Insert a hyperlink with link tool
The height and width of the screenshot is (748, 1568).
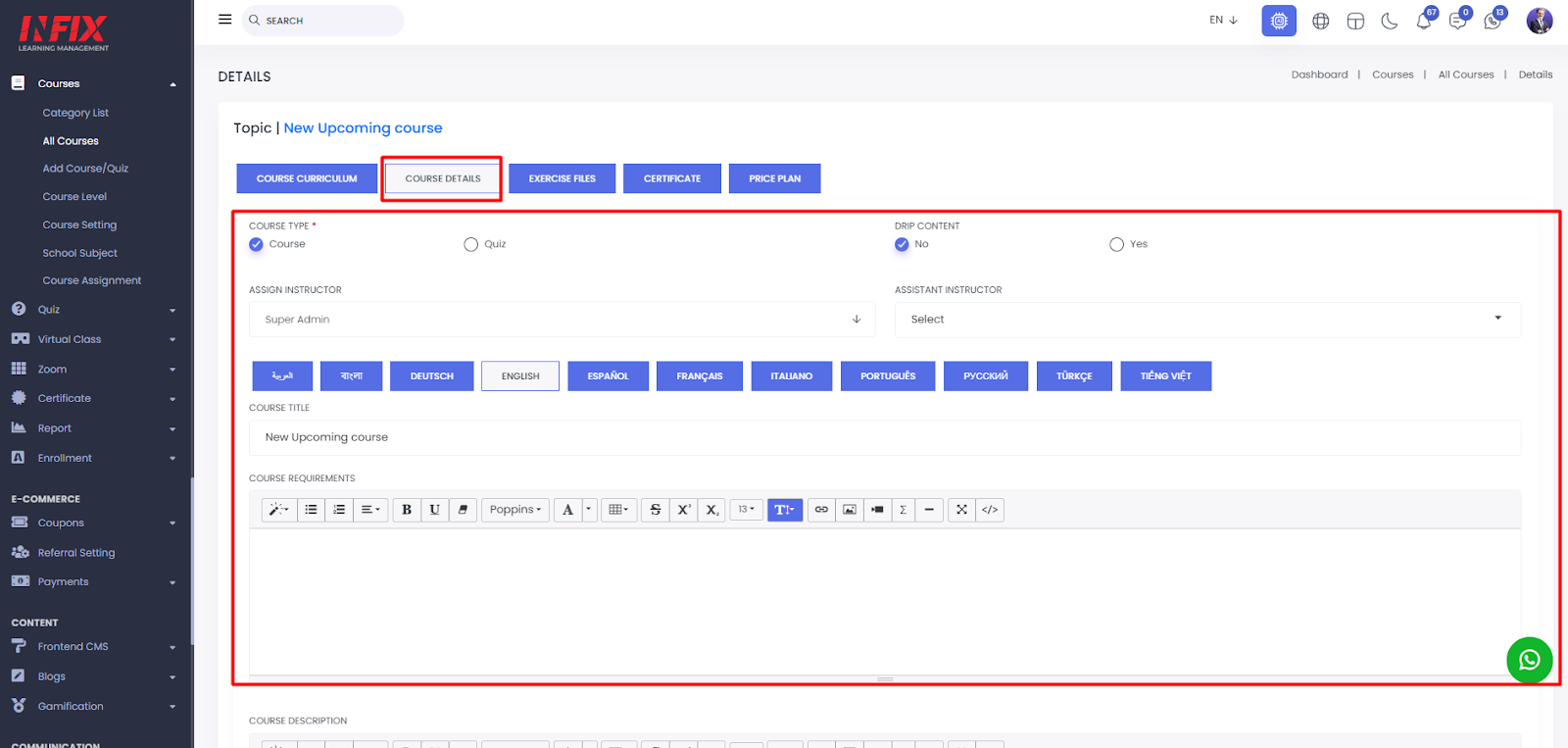[821, 510]
